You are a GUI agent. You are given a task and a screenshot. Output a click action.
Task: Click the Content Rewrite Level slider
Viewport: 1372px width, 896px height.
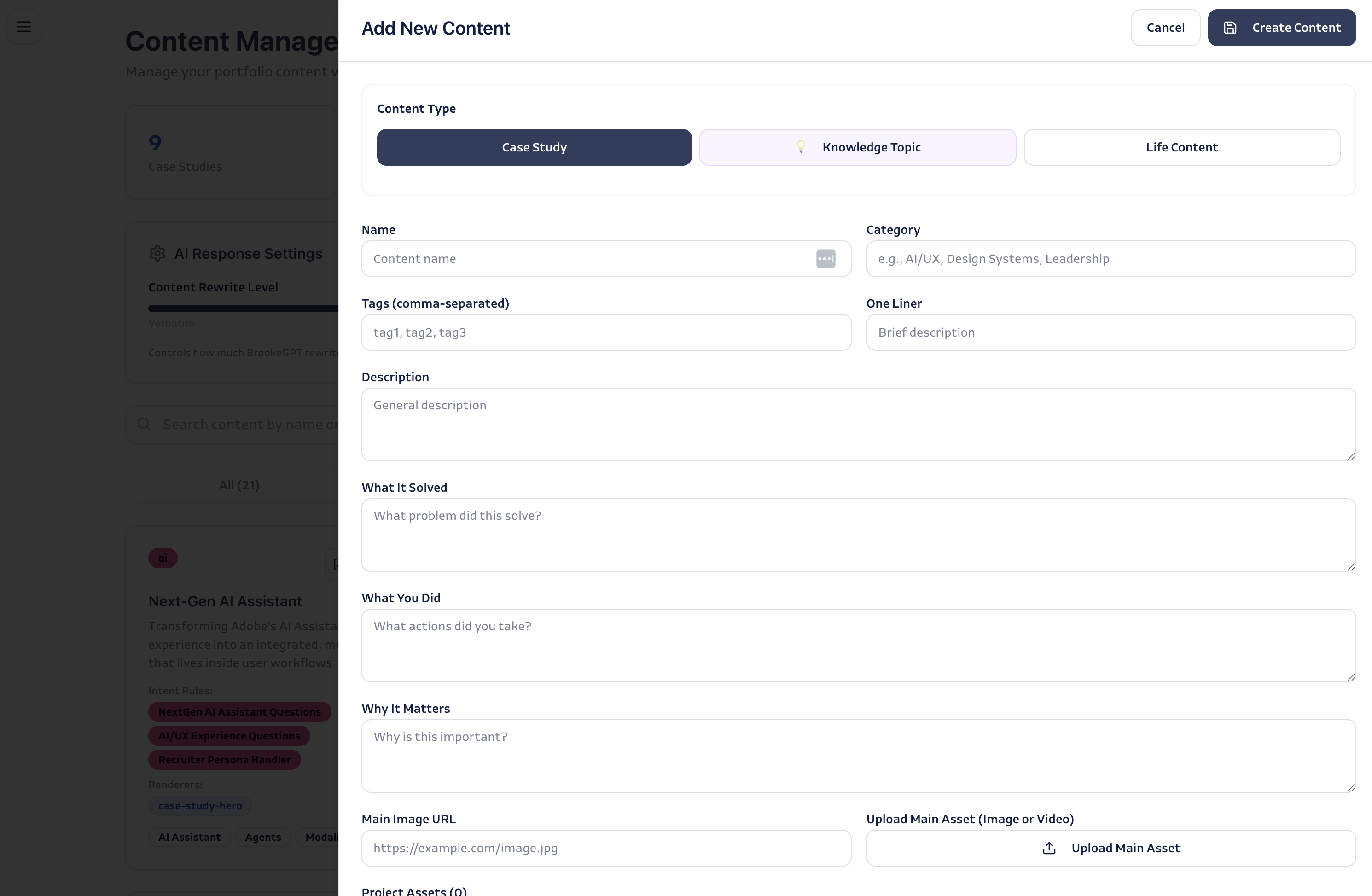click(x=243, y=308)
